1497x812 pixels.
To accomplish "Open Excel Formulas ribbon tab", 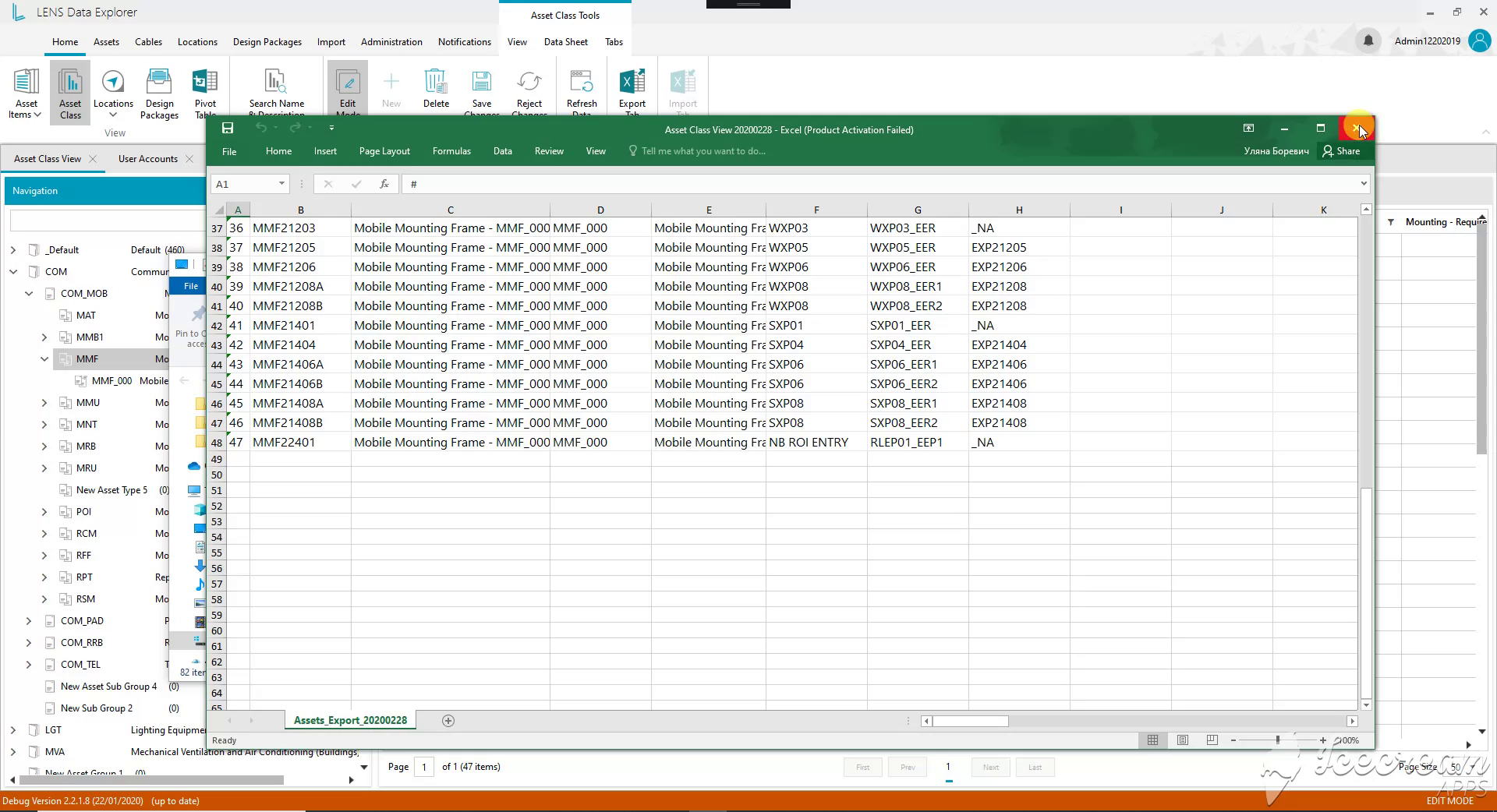I will 451,151.
